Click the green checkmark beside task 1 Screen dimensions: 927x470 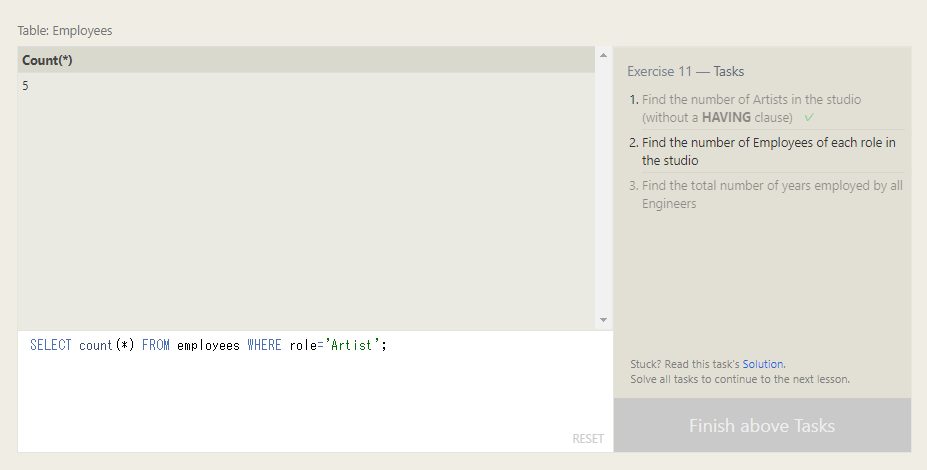click(x=809, y=118)
